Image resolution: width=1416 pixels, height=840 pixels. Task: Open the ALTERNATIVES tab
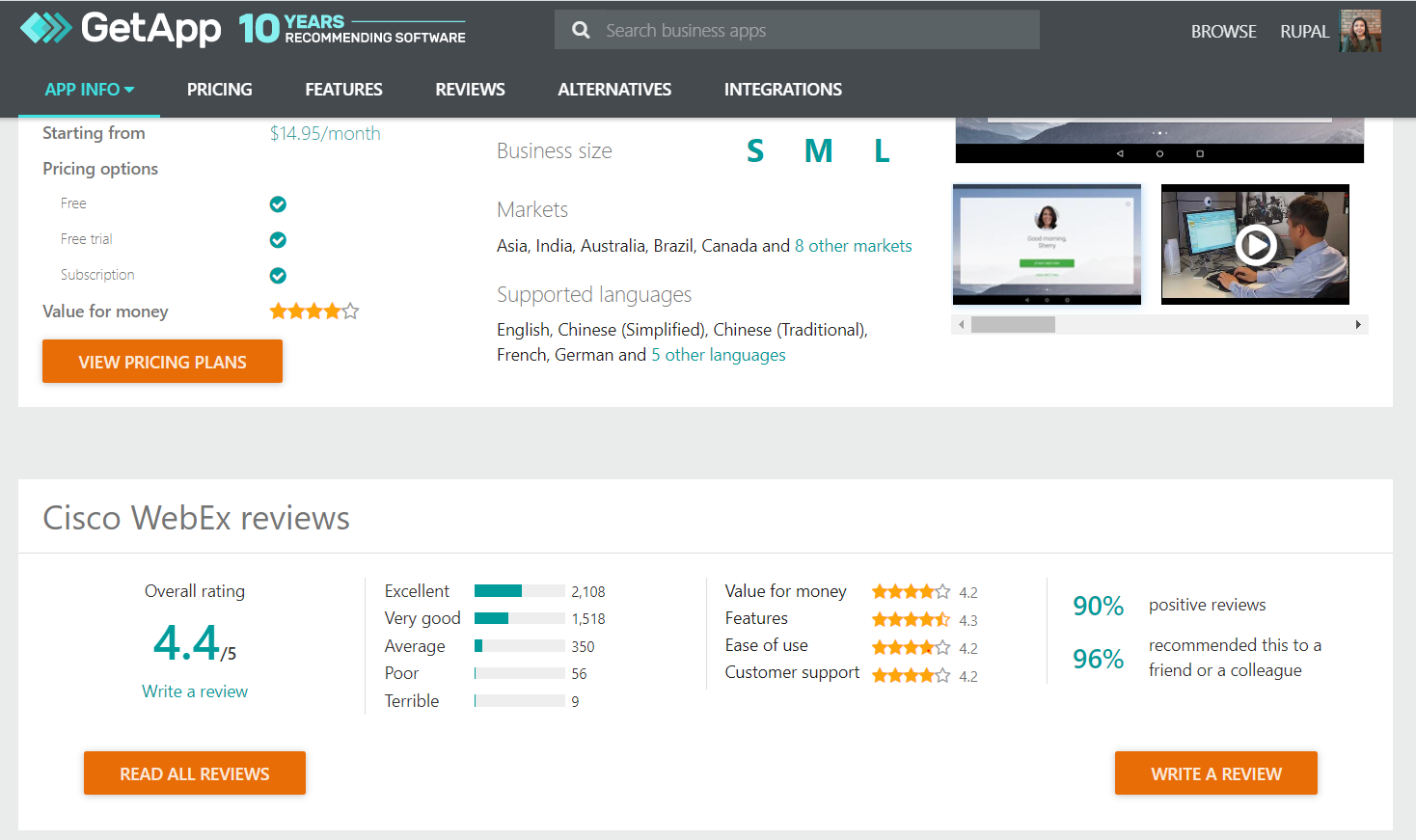[x=614, y=90]
